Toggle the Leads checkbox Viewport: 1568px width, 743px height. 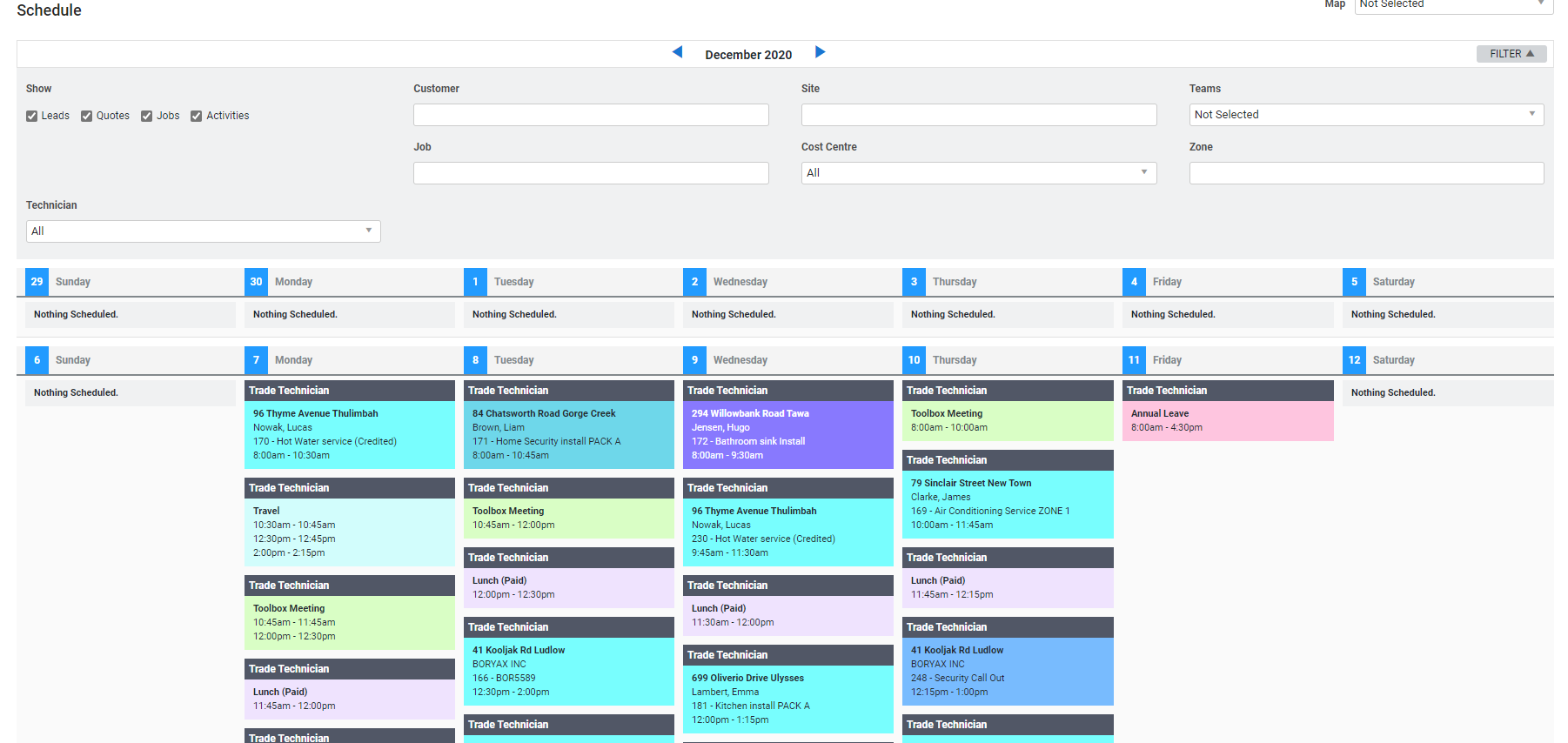[x=32, y=116]
